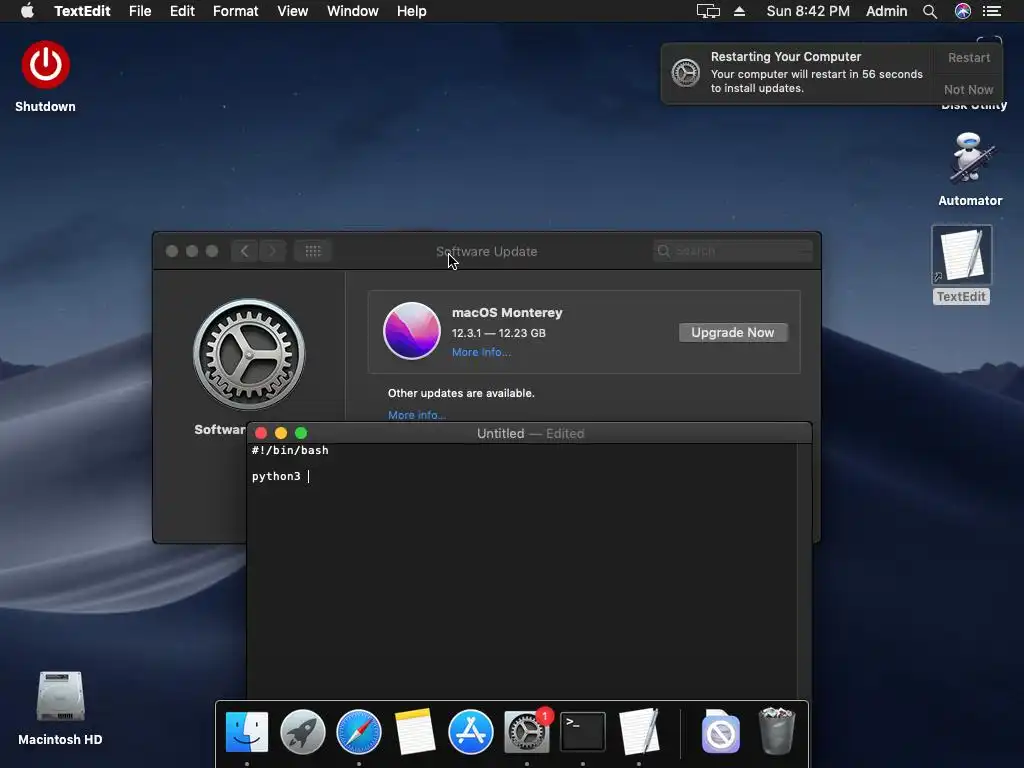1024x768 pixels.
Task: Open the Window menu
Action: coord(353,11)
